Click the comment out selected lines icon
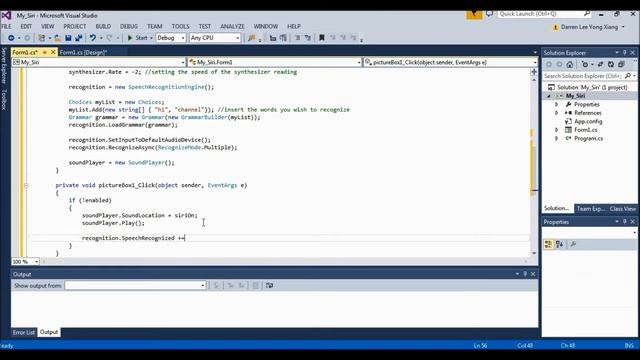Image resolution: width=640 pixels, height=360 pixels. 298,38
